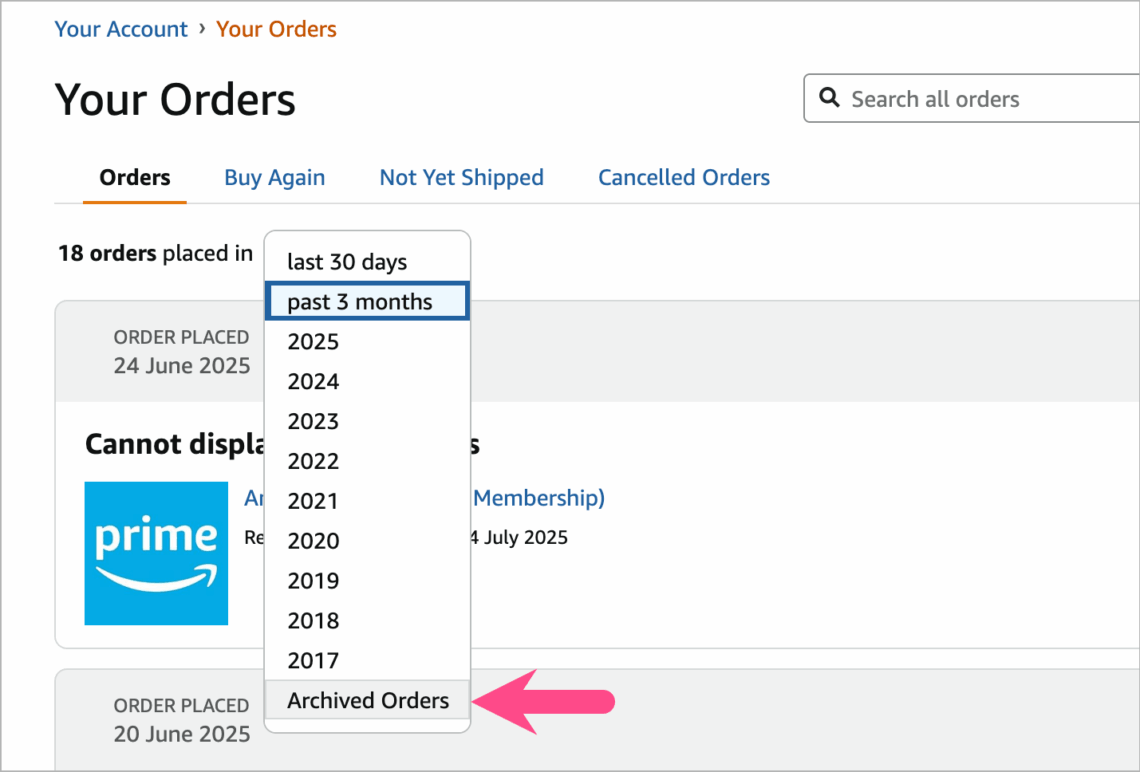Click the Prime membership logo image

click(156, 553)
